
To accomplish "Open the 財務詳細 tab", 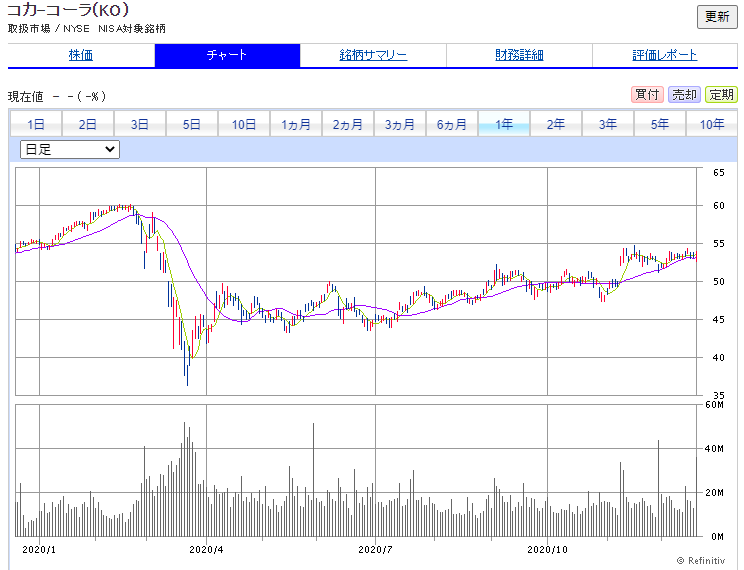I will point(519,55).
